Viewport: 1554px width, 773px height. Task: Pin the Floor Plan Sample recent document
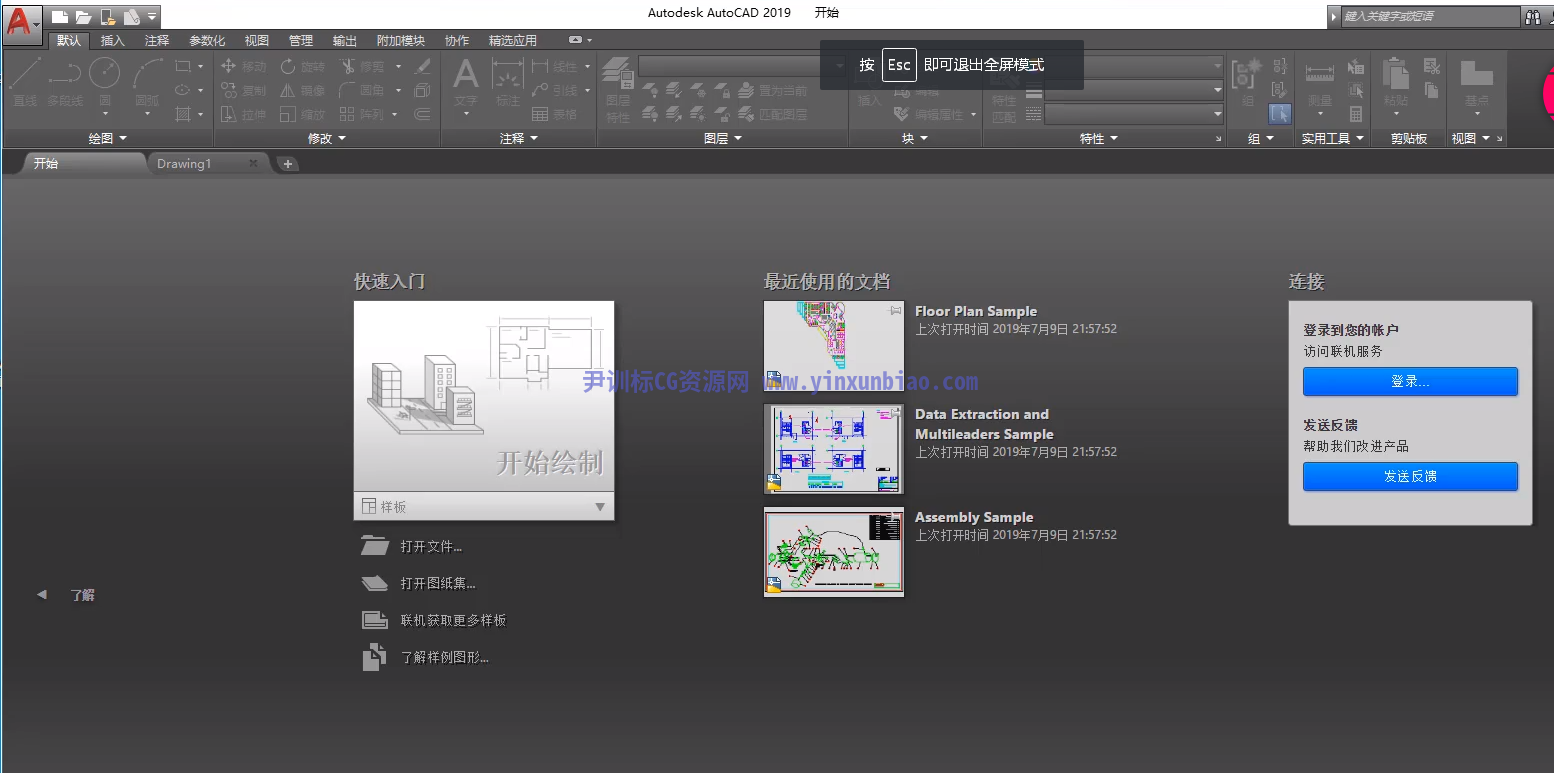pos(896,311)
